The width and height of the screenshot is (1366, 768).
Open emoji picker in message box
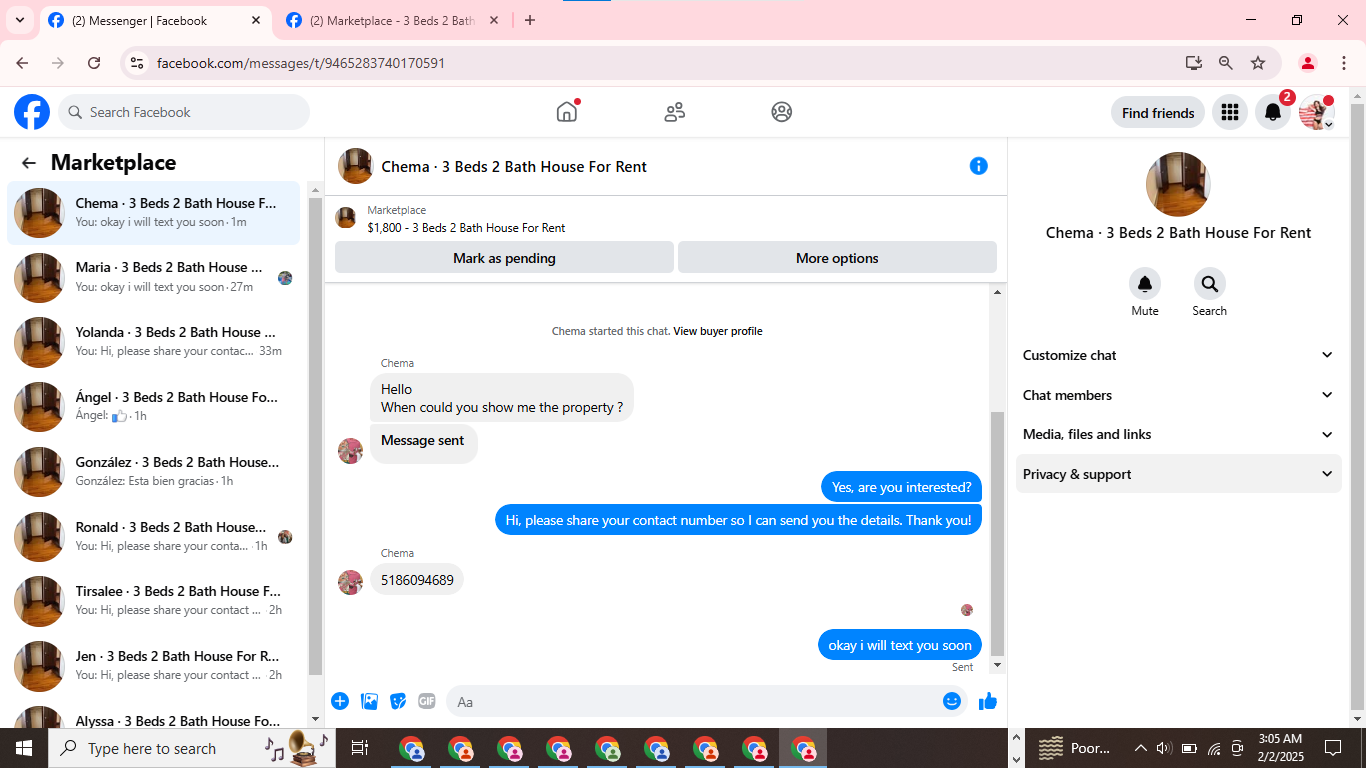pos(952,701)
